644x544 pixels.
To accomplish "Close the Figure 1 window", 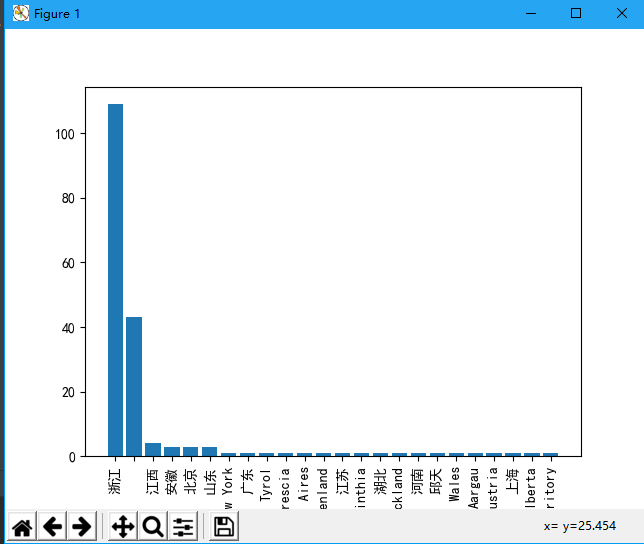I will [622, 14].
